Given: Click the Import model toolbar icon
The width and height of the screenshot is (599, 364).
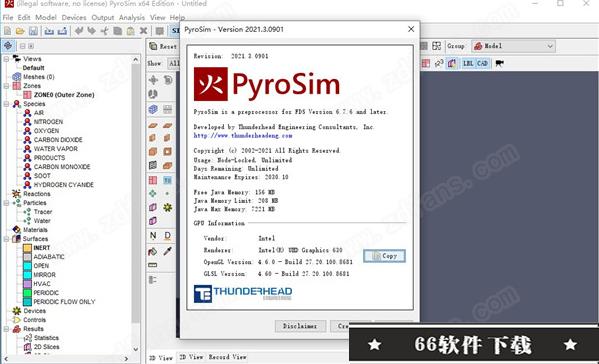Looking at the screenshot, I should (x=49, y=31).
